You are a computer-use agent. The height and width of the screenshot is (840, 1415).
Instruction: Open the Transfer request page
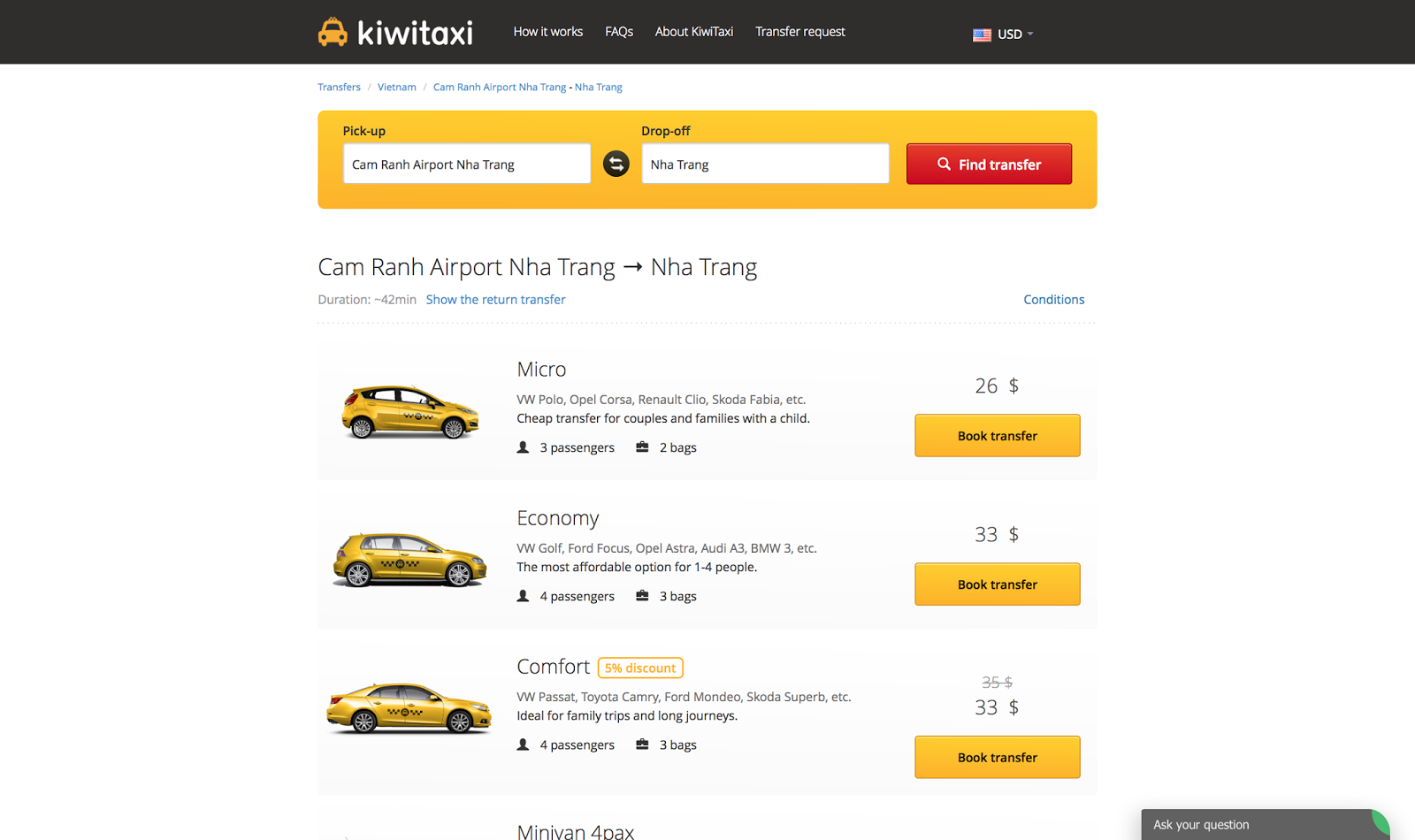(799, 31)
